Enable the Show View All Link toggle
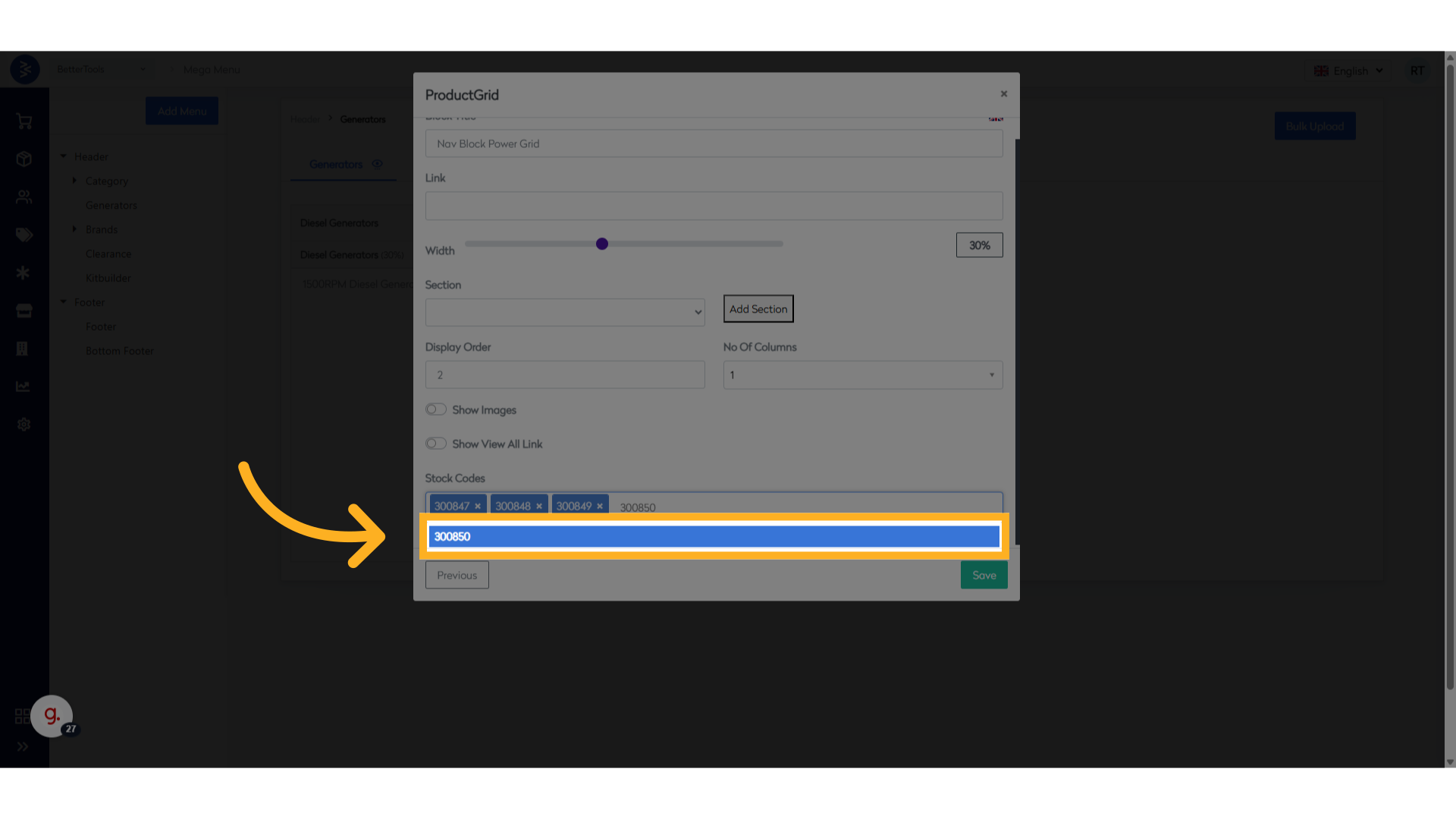1456x819 pixels. [435, 444]
